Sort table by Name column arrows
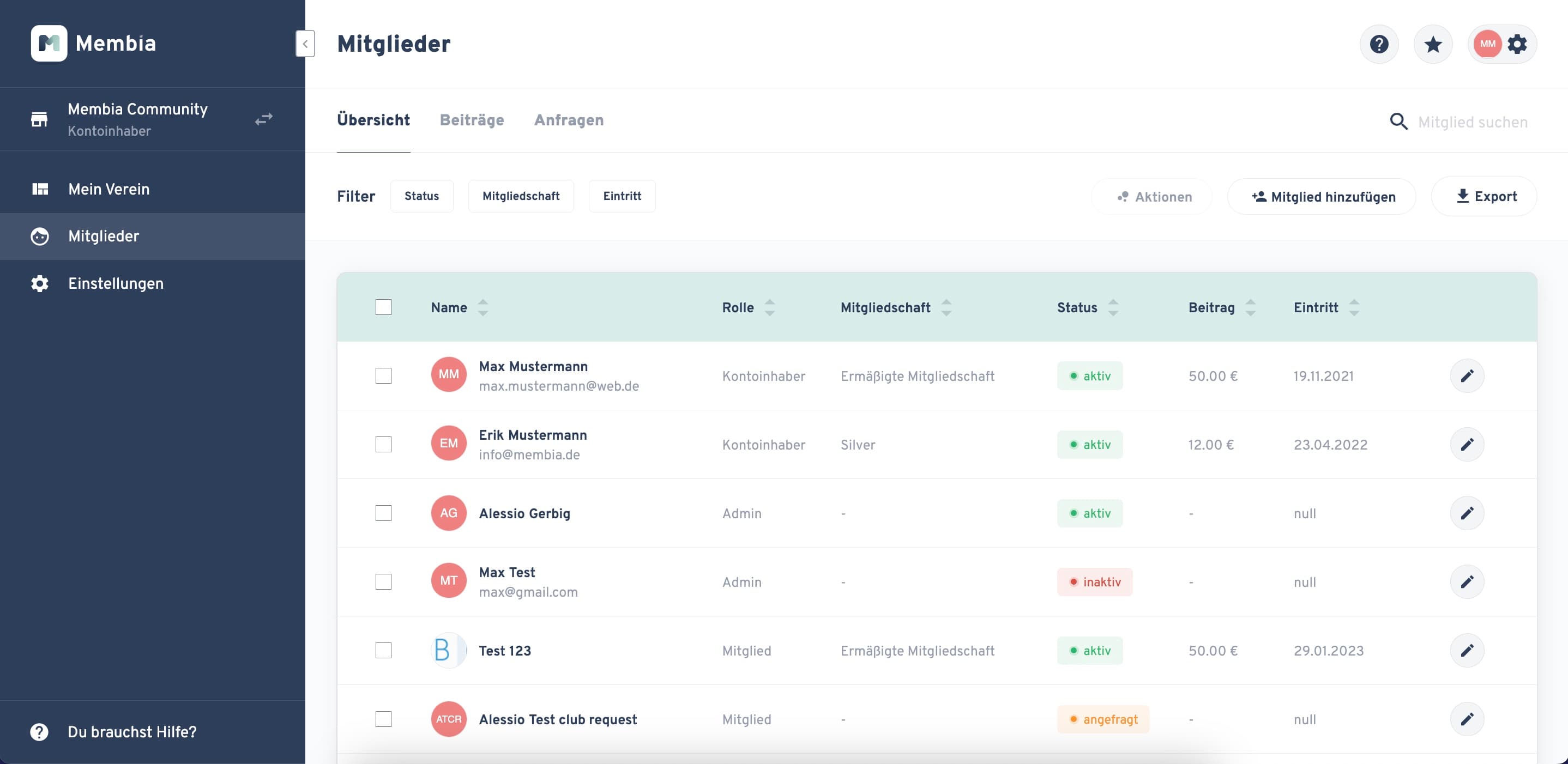This screenshot has width=1568, height=764. coord(483,308)
